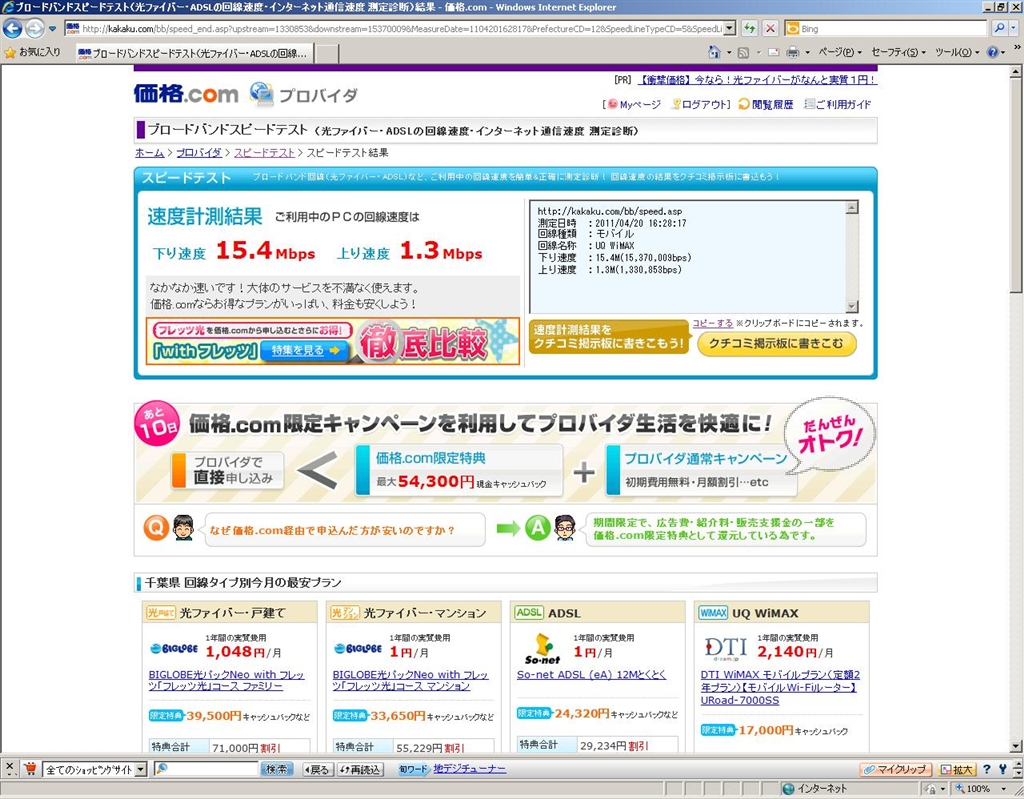Image resolution: width=1024 pixels, height=799 pixels.
Task: Go to ホーム breadcrumb link
Action: [150, 152]
